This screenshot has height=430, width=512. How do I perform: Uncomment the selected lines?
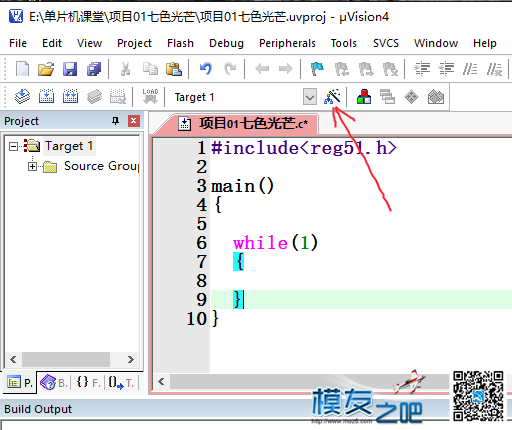(494, 69)
